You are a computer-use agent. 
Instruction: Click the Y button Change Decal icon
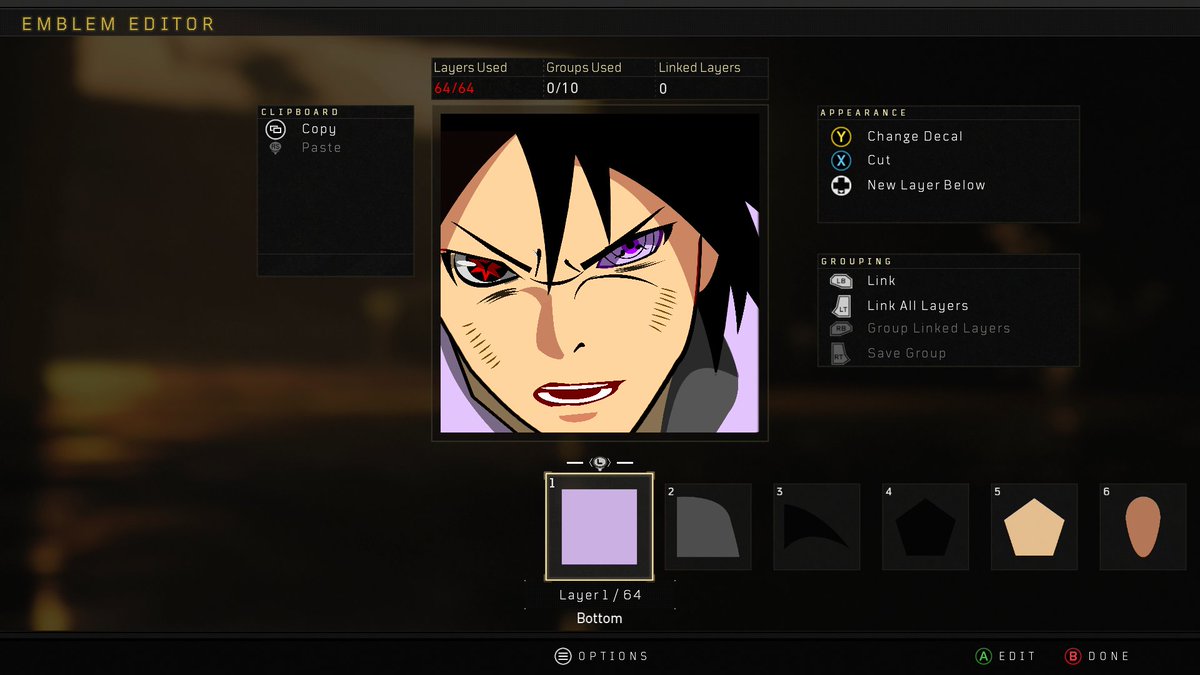[x=841, y=136]
